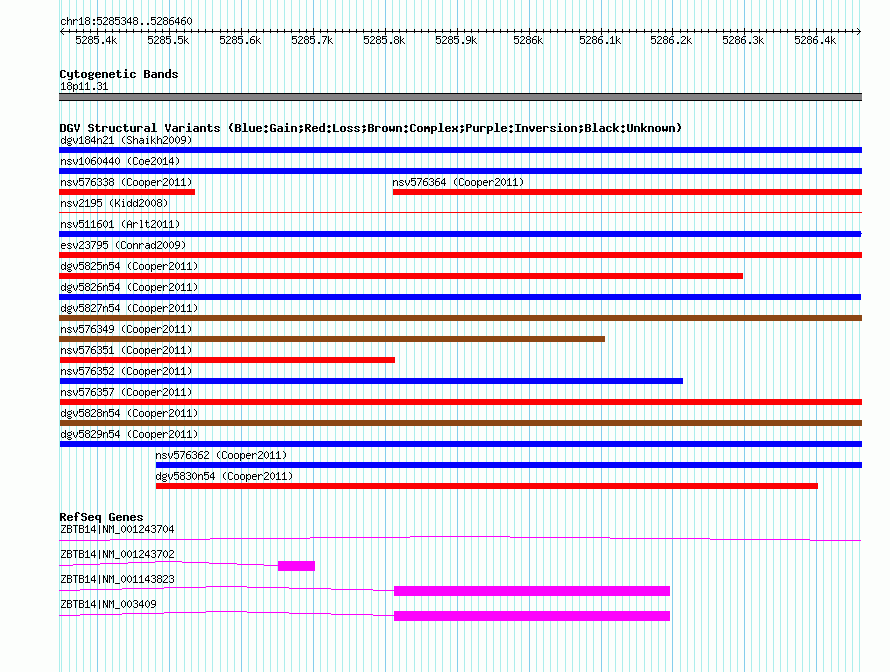Select the magenta exon block of NM_001143823
This screenshot has height=672, width=890.
click(532, 591)
